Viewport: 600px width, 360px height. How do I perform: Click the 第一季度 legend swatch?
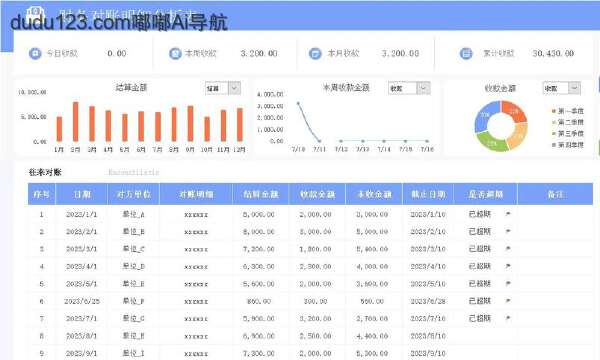click(x=553, y=111)
